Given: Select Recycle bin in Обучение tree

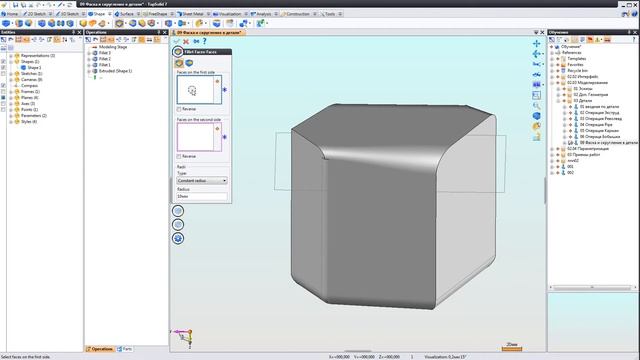Looking at the screenshot, I should pyautogui.click(x=577, y=71).
